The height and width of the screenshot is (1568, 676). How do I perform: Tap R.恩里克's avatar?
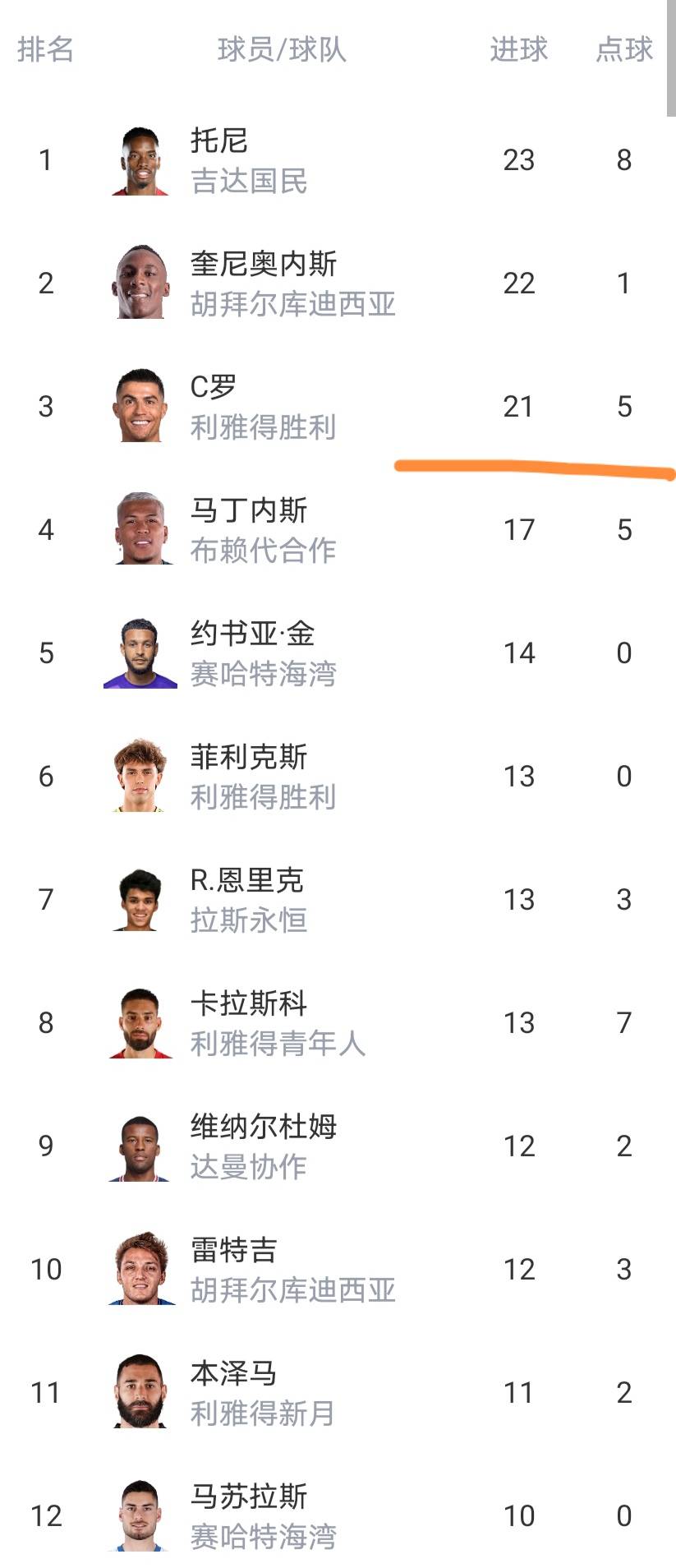coord(140,899)
